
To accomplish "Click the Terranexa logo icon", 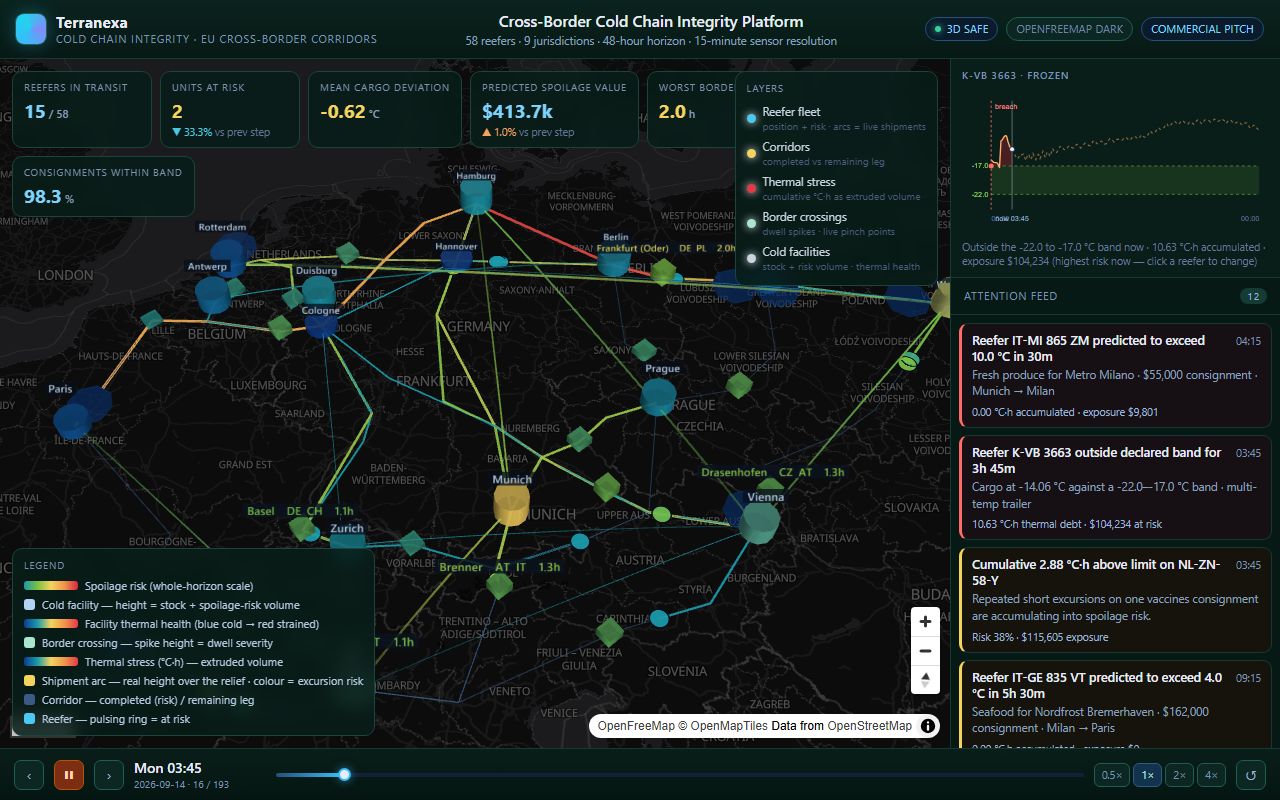I will (31, 29).
